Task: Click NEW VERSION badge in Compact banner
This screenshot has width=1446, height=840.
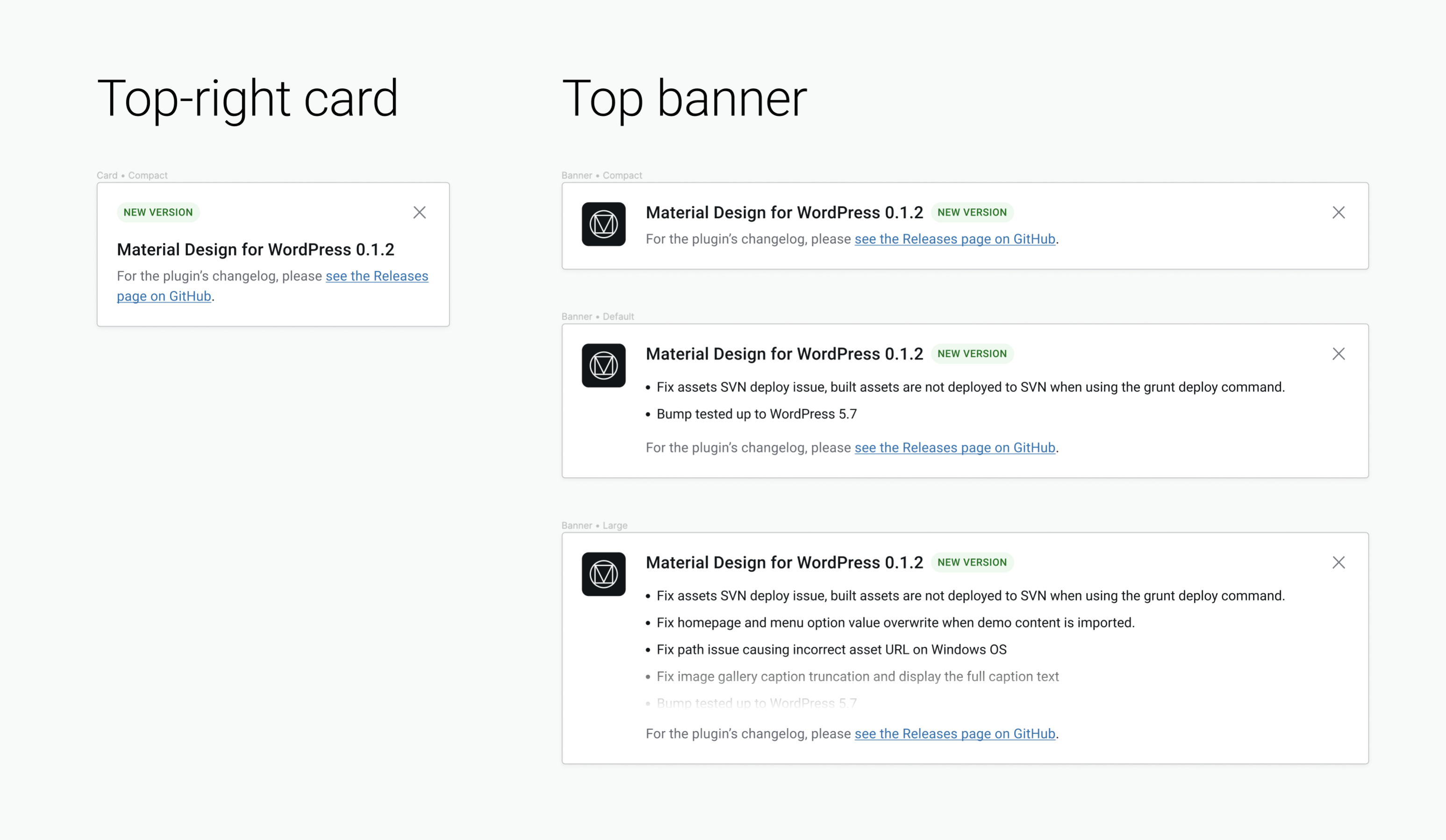Action: 972,212
